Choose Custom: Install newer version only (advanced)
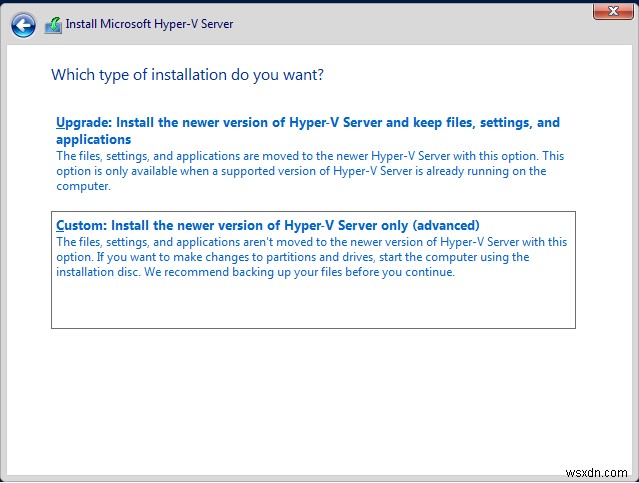This screenshot has width=639, height=483. tap(268, 225)
